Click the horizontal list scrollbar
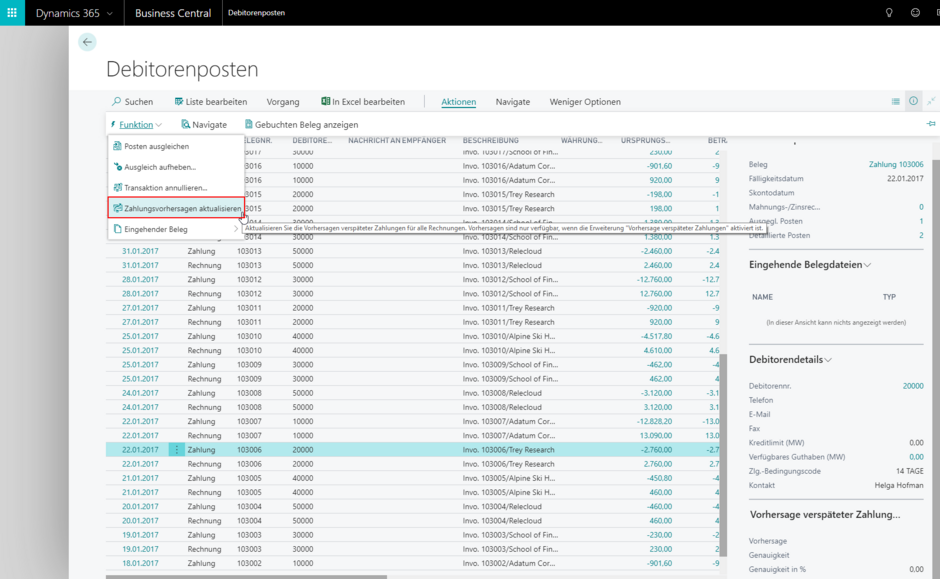The image size is (940, 579). click(246, 577)
